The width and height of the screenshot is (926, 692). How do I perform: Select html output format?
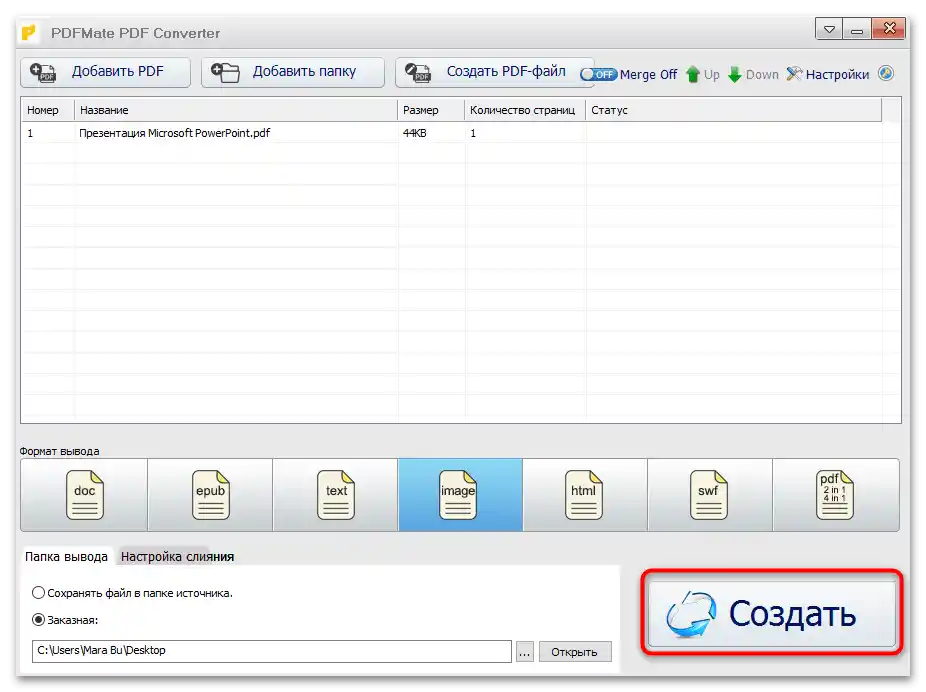(x=585, y=495)
